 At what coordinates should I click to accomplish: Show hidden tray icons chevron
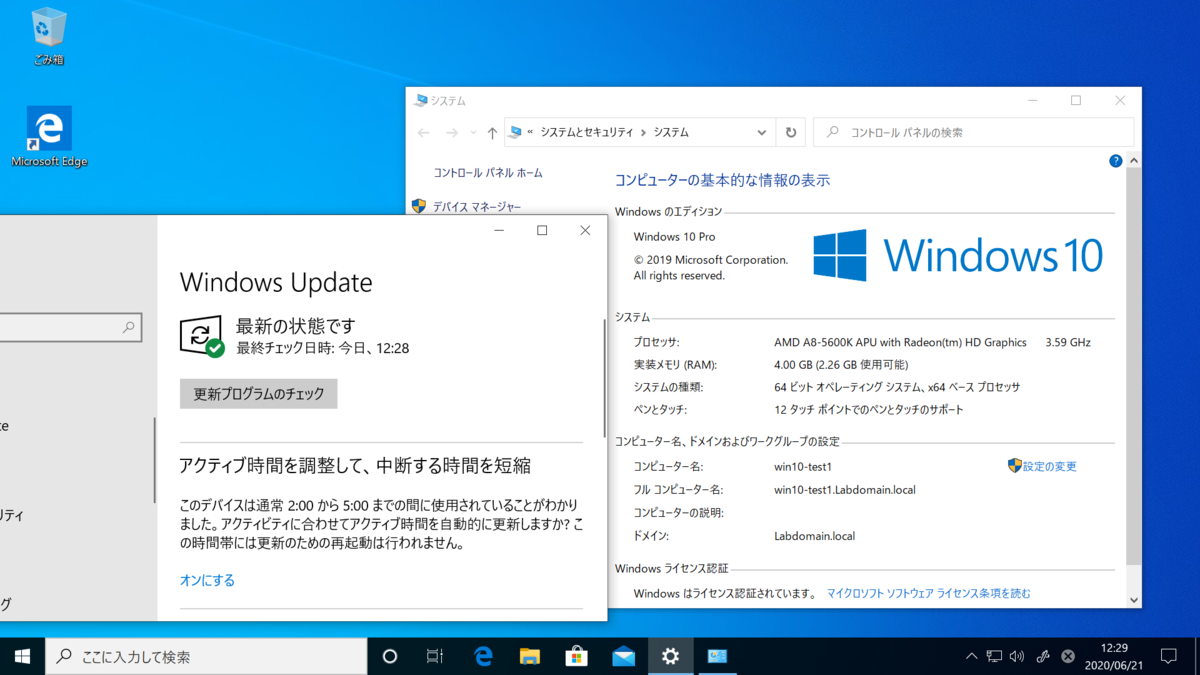click(971, 656)
